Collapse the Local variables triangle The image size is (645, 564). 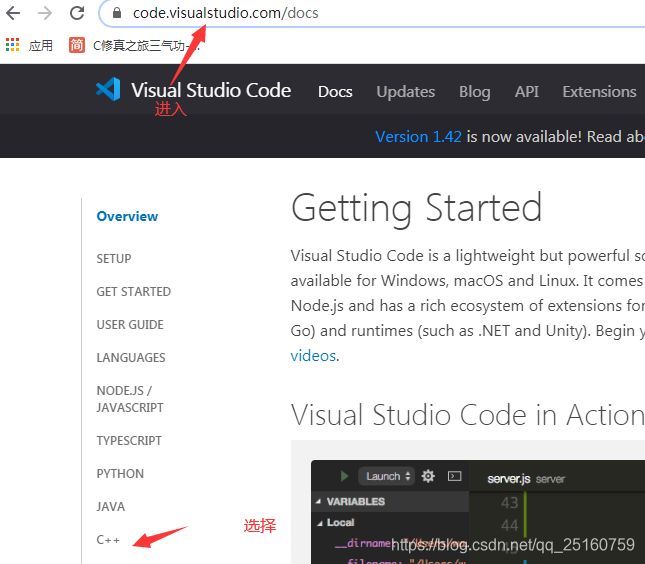(320, 523)
